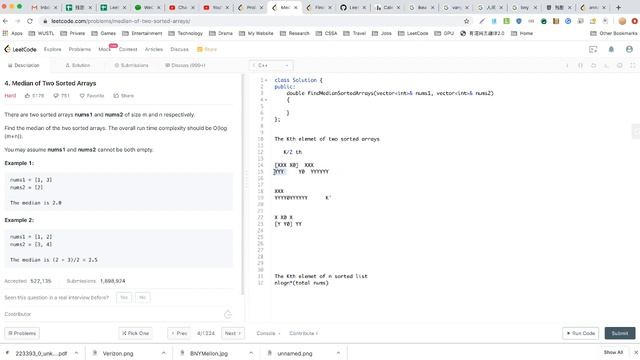640x360 pixels.
Task: Open the Explore menu item
Action: click(52, 49)
